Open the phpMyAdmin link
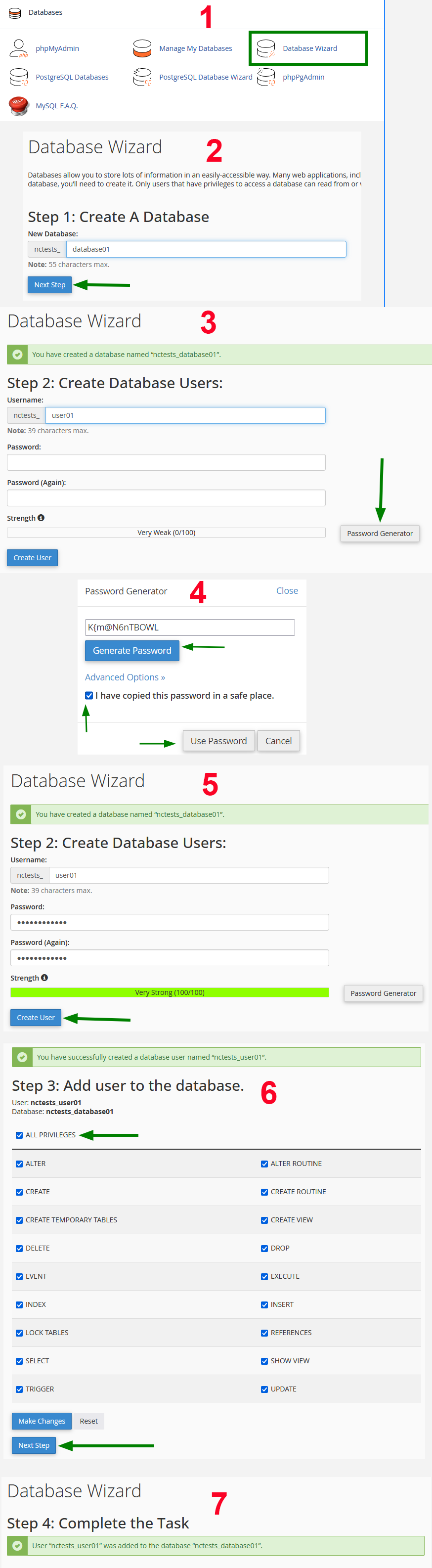 click(x=57, y=48)
